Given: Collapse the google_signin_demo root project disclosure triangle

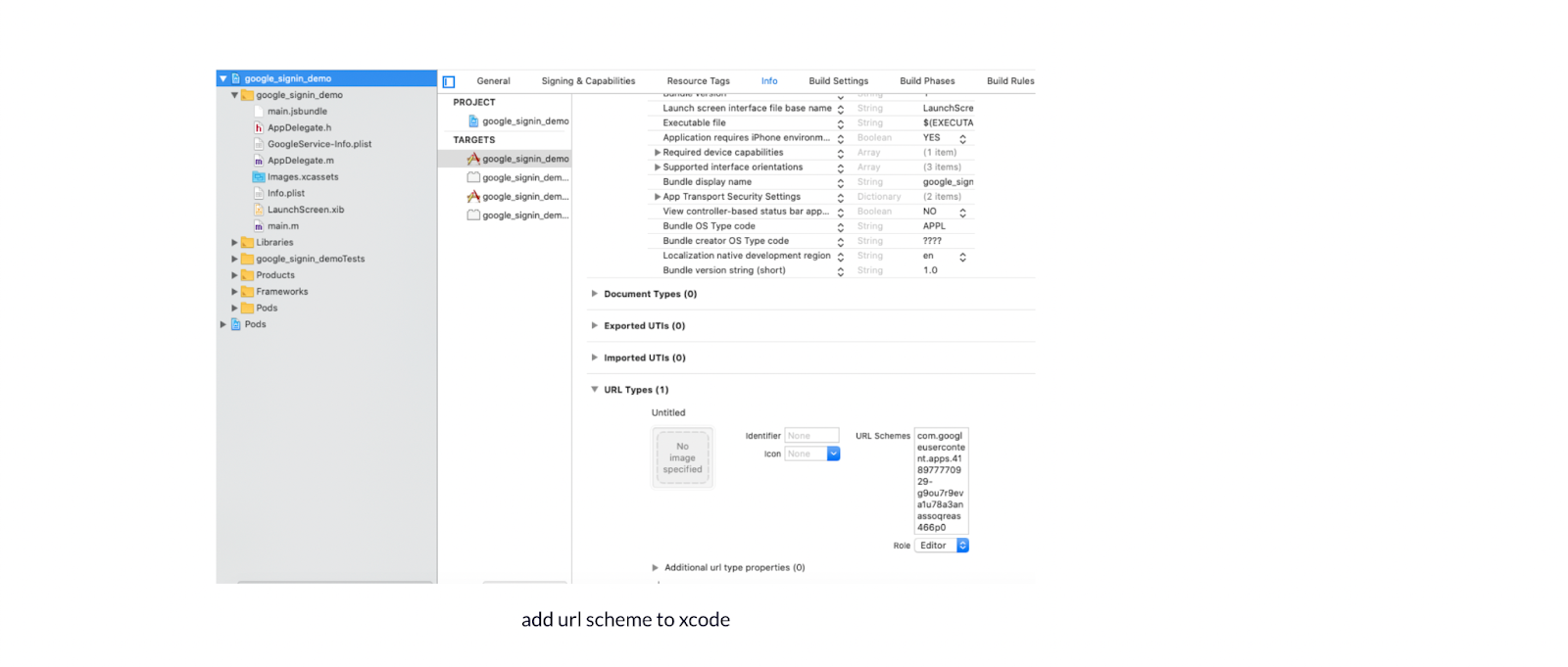Looking at the screenshot, I should 223,78.
